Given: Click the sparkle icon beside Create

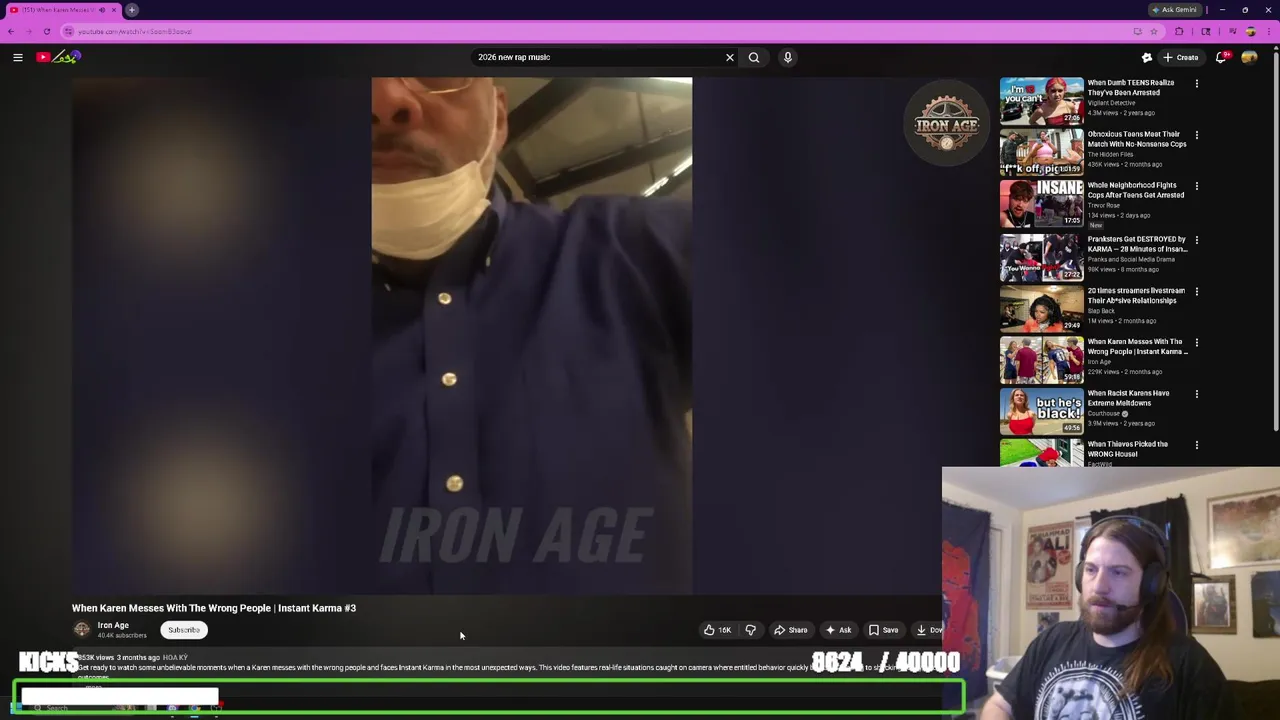Looking at the screenshot, I should pos(1147,57).
